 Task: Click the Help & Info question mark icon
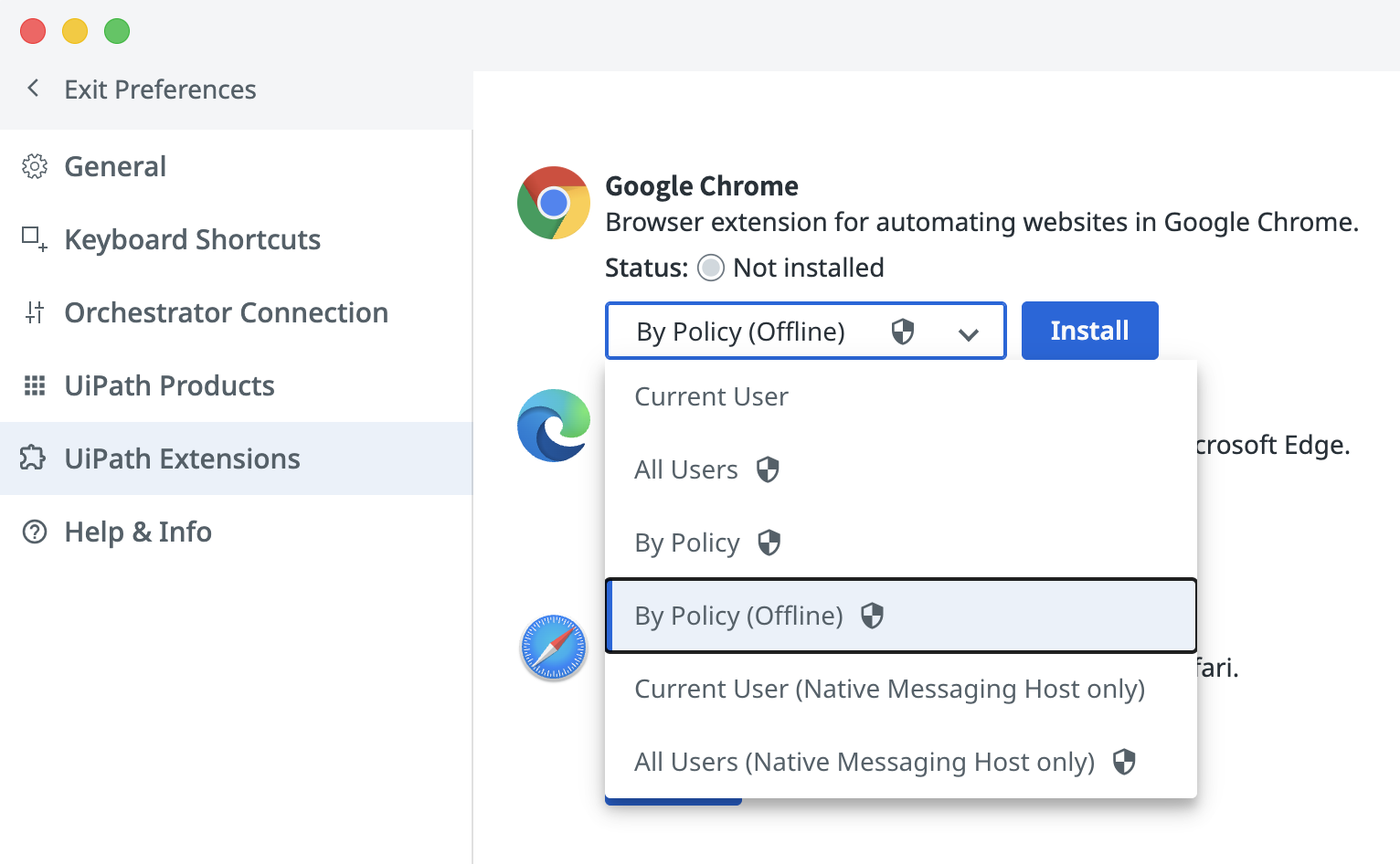35,532
